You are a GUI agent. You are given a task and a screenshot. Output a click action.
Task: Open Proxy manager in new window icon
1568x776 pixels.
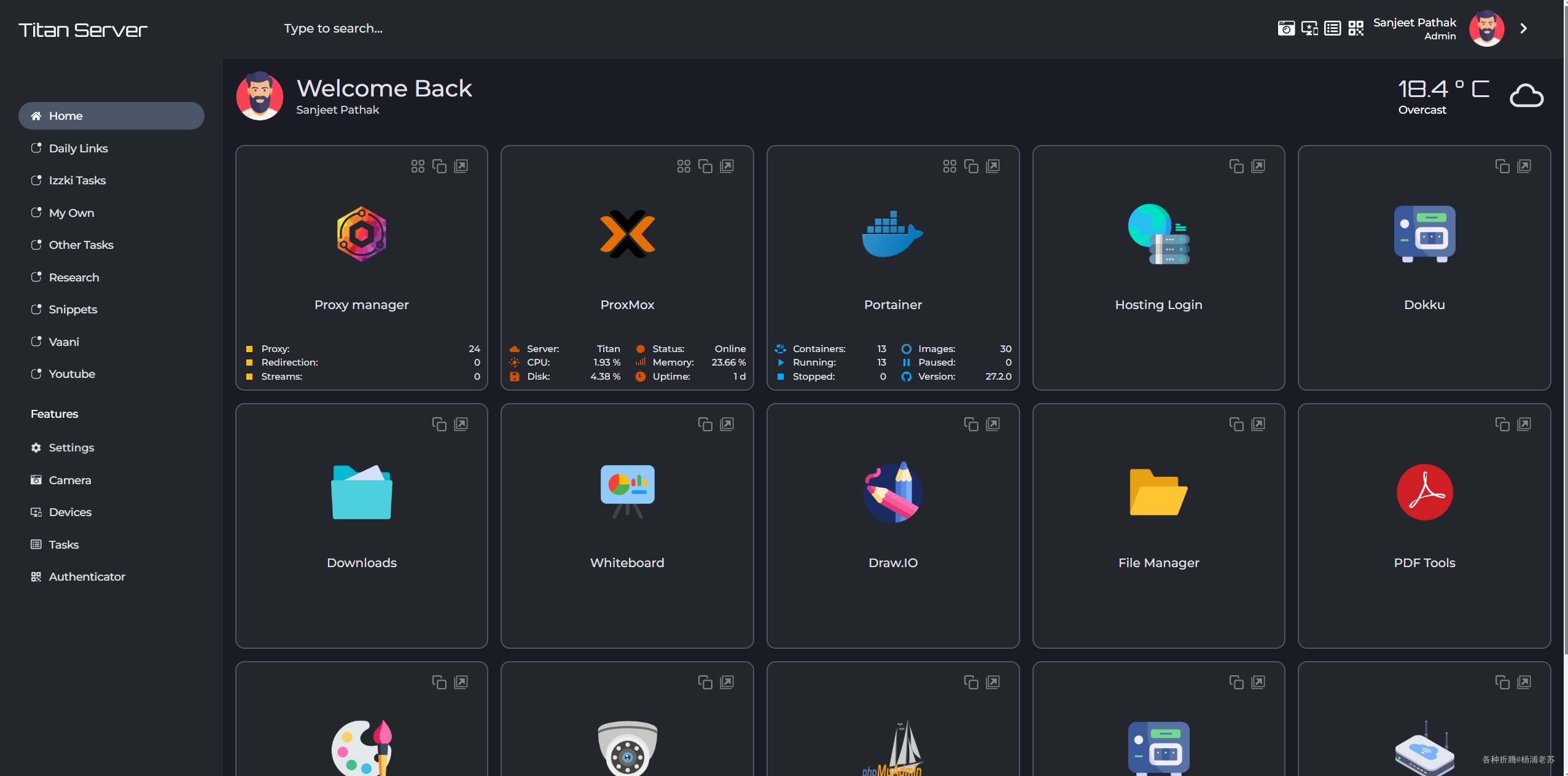(461, 166)
